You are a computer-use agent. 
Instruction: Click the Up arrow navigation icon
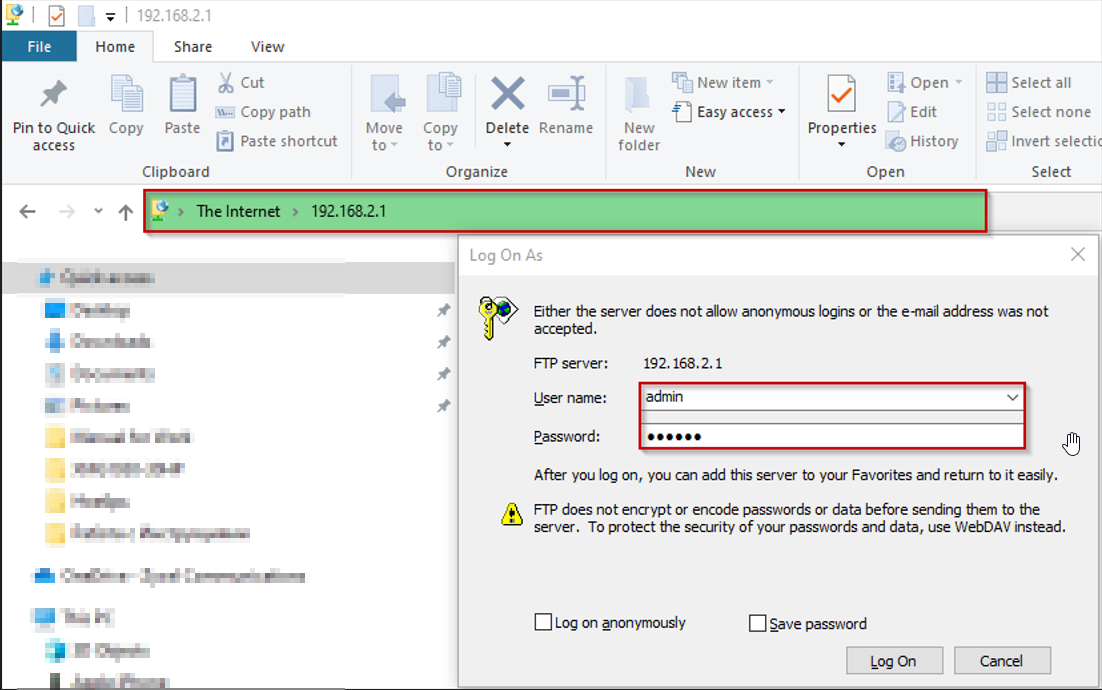[125, 212]
